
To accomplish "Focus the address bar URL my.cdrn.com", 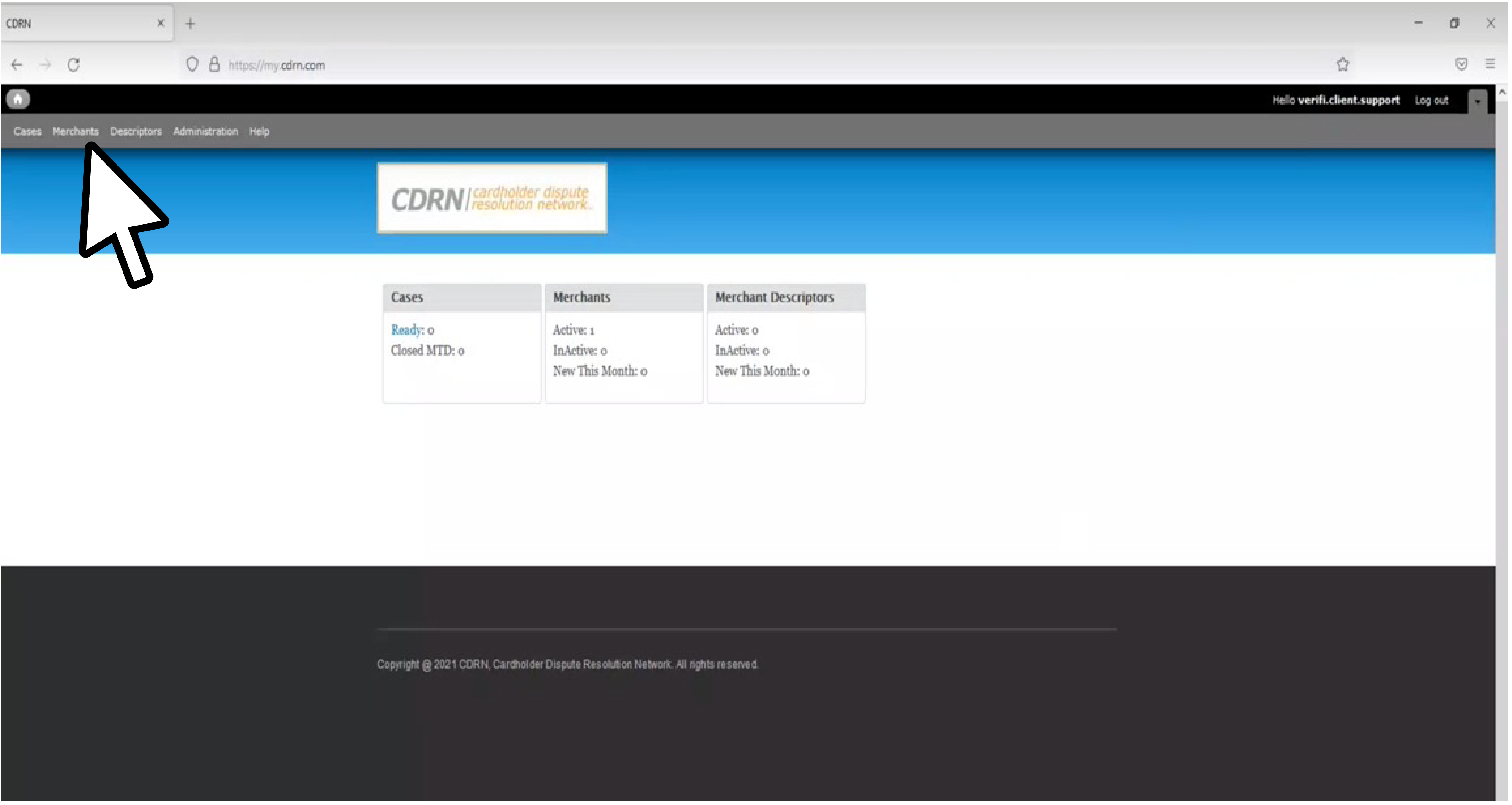I will (x=276, y=65).
